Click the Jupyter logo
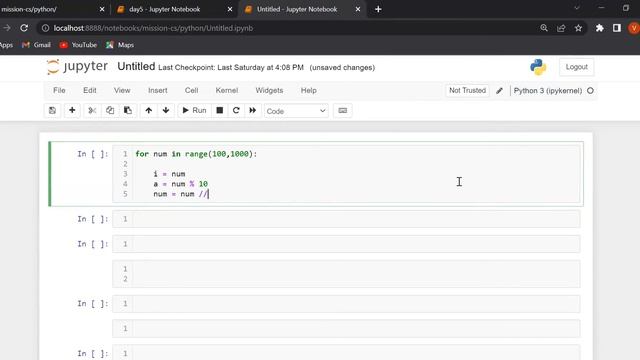The width and height of the screenshot is (640, 360). (x=77, y=67)
